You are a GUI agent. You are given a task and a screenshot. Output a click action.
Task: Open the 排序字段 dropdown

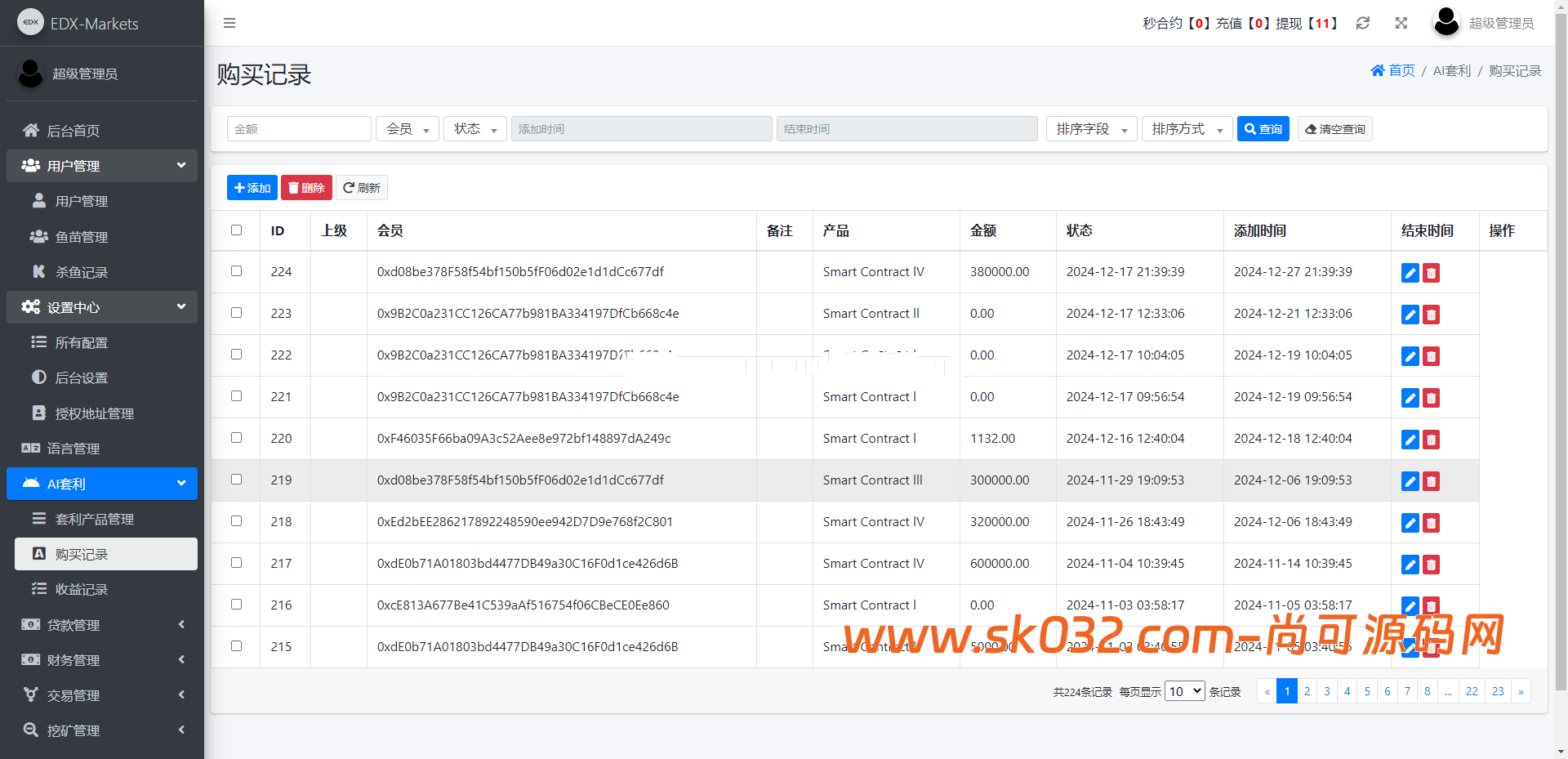(x=1090, y=129)
